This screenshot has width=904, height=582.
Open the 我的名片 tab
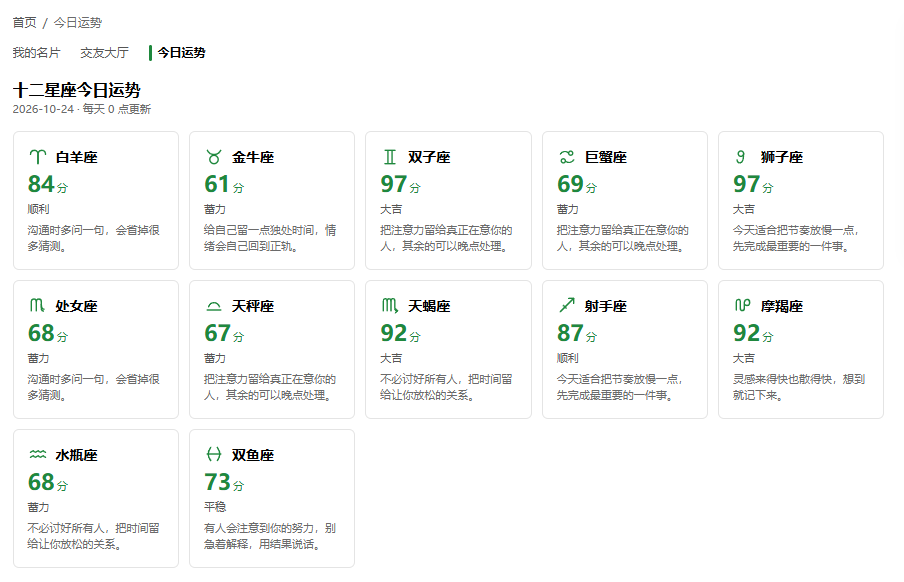36,53
